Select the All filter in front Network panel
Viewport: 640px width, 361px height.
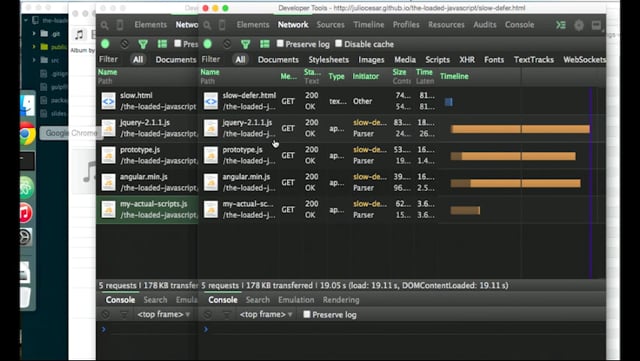pos(240,60)
